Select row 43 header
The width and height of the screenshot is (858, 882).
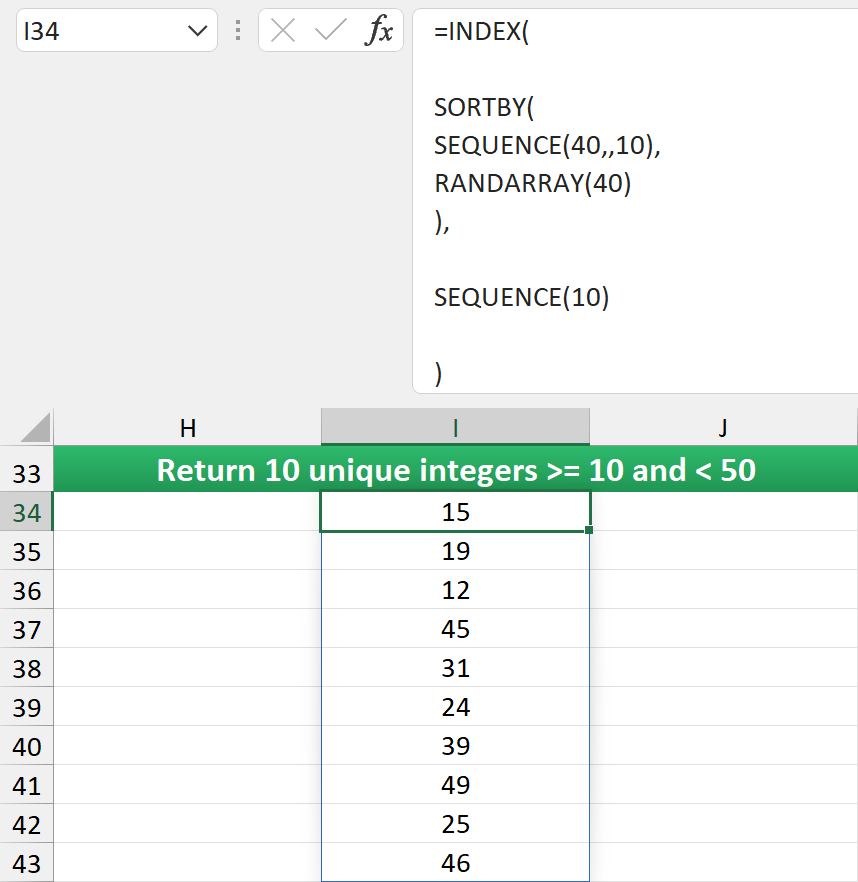(x=27, y=863)
